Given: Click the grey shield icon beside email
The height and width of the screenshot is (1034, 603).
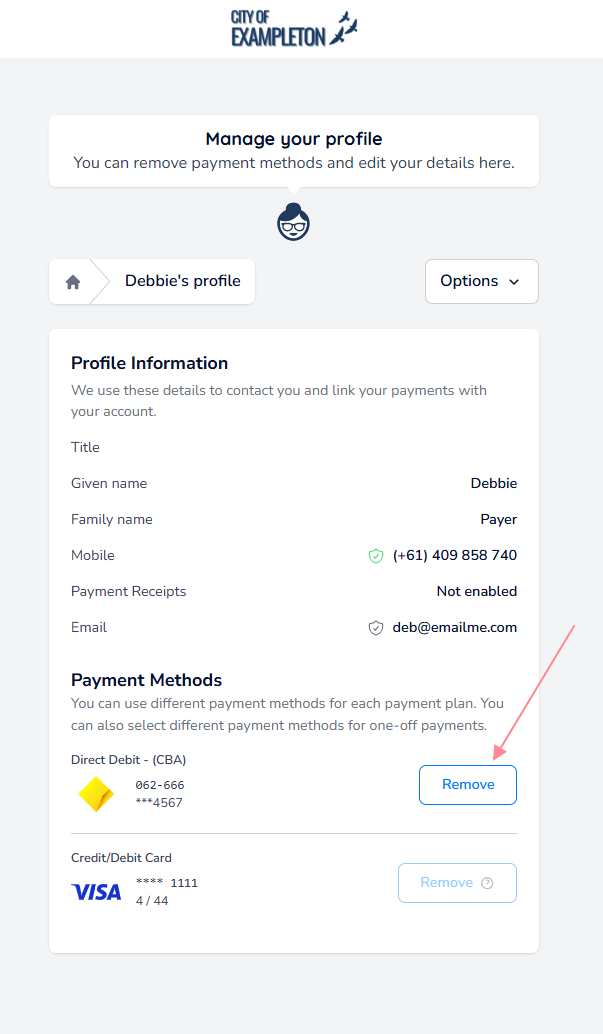Looking at the screenshot, I should click(376, 628).
